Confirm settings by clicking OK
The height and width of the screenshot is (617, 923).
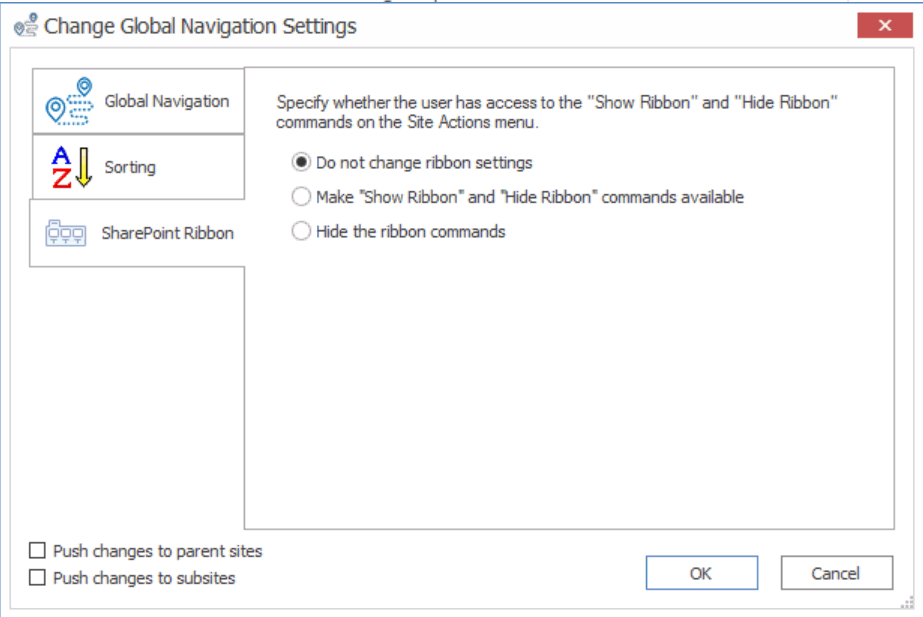tap(702, 572)
